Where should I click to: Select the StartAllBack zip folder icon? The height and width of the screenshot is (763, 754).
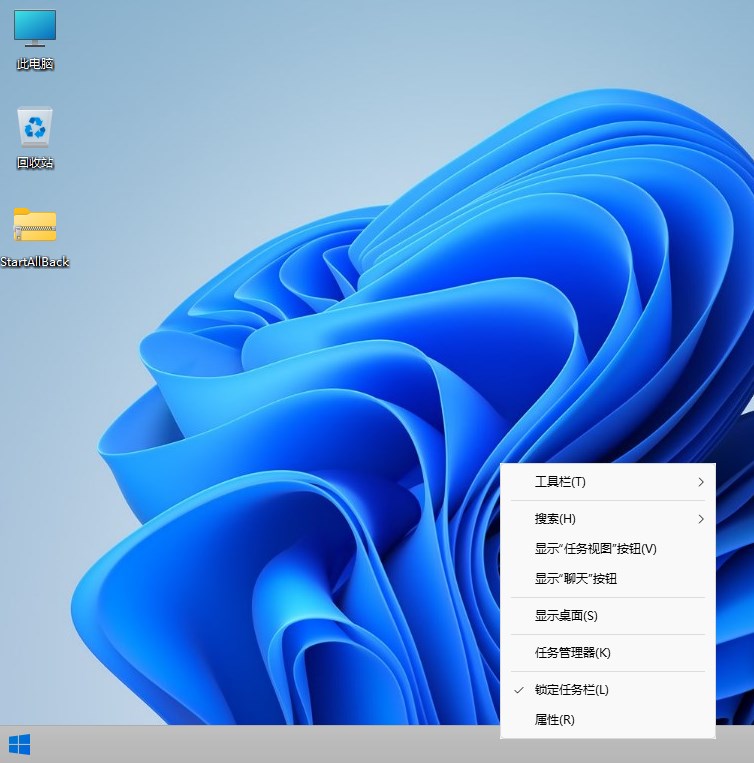[x=35, y=225]
